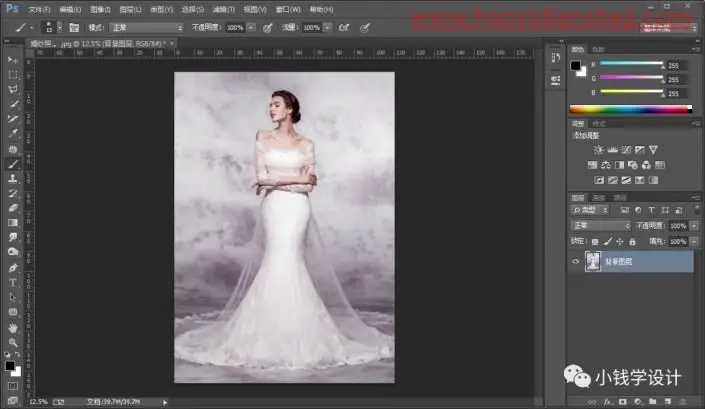Click the add layer mask button

(623, 402)
